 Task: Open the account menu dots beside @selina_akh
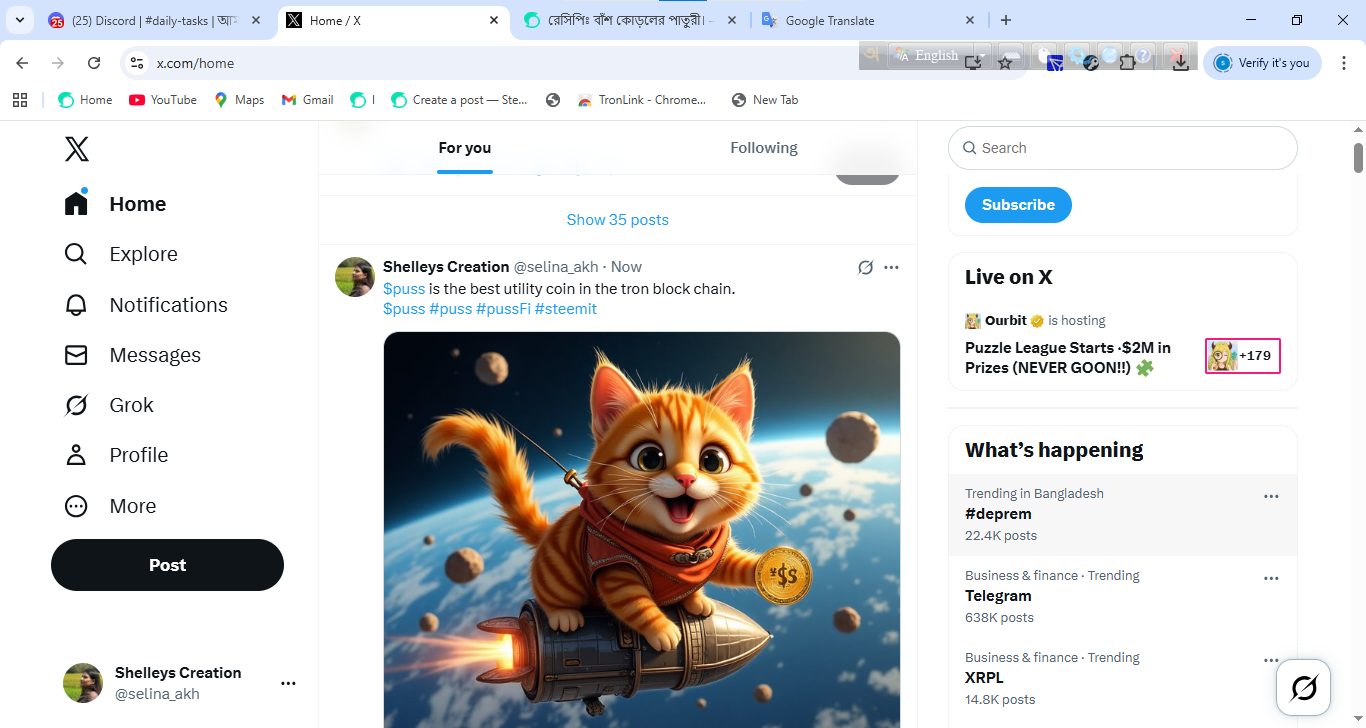click(288, 683)
